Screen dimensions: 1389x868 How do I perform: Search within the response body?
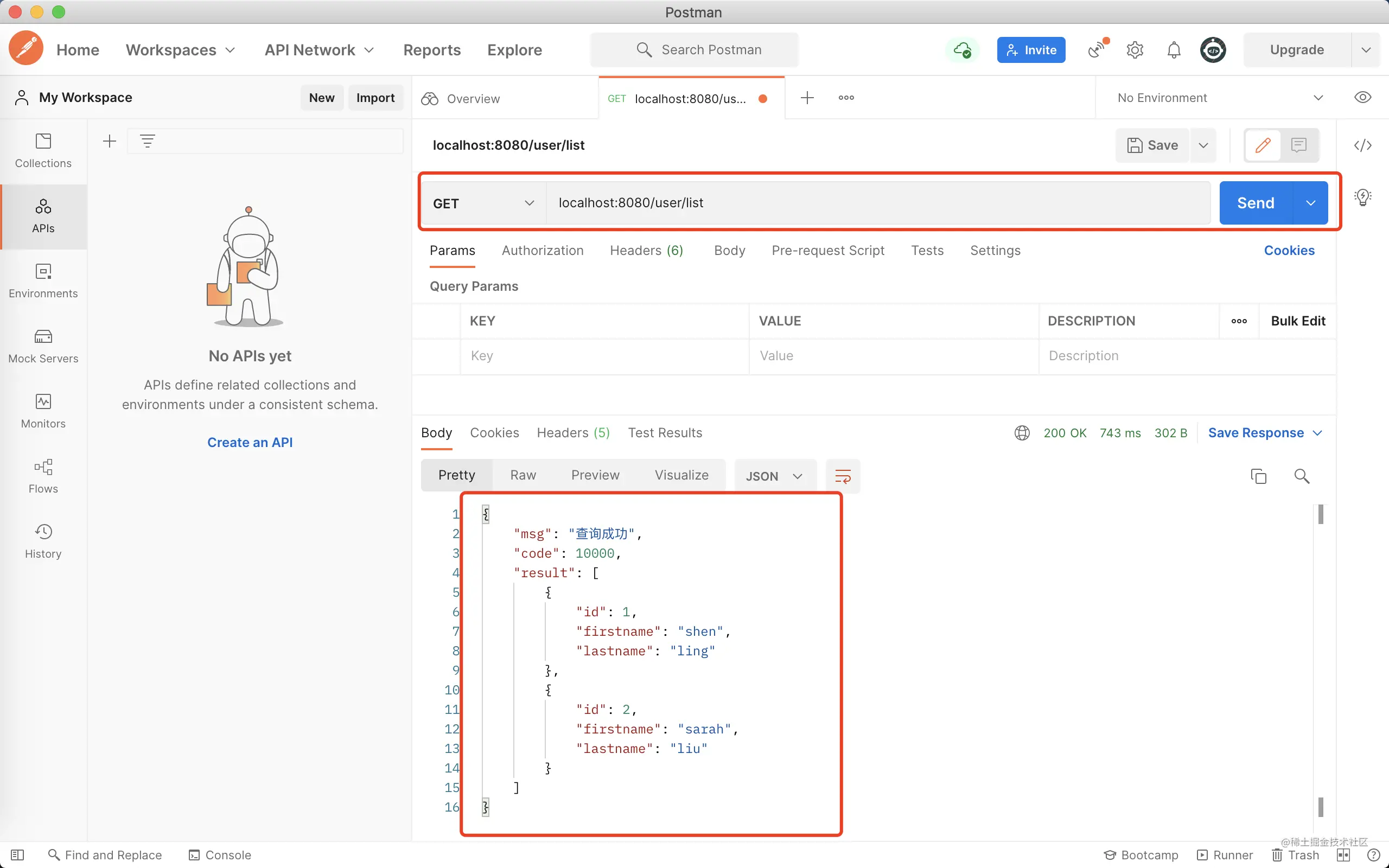tap(1302, 476)
